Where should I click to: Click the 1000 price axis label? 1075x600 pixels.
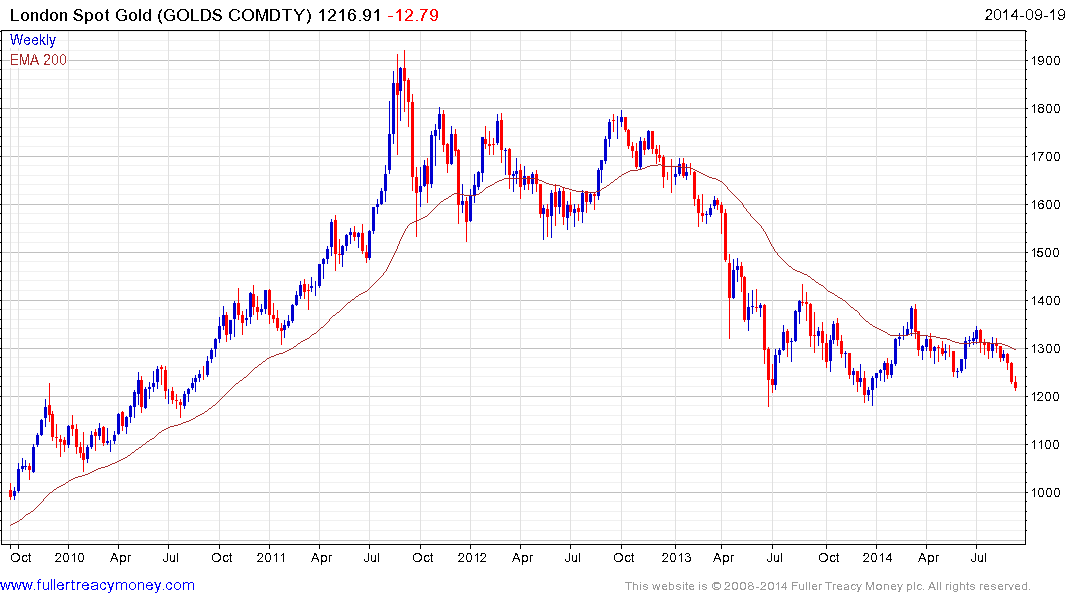pos(1046,492)
